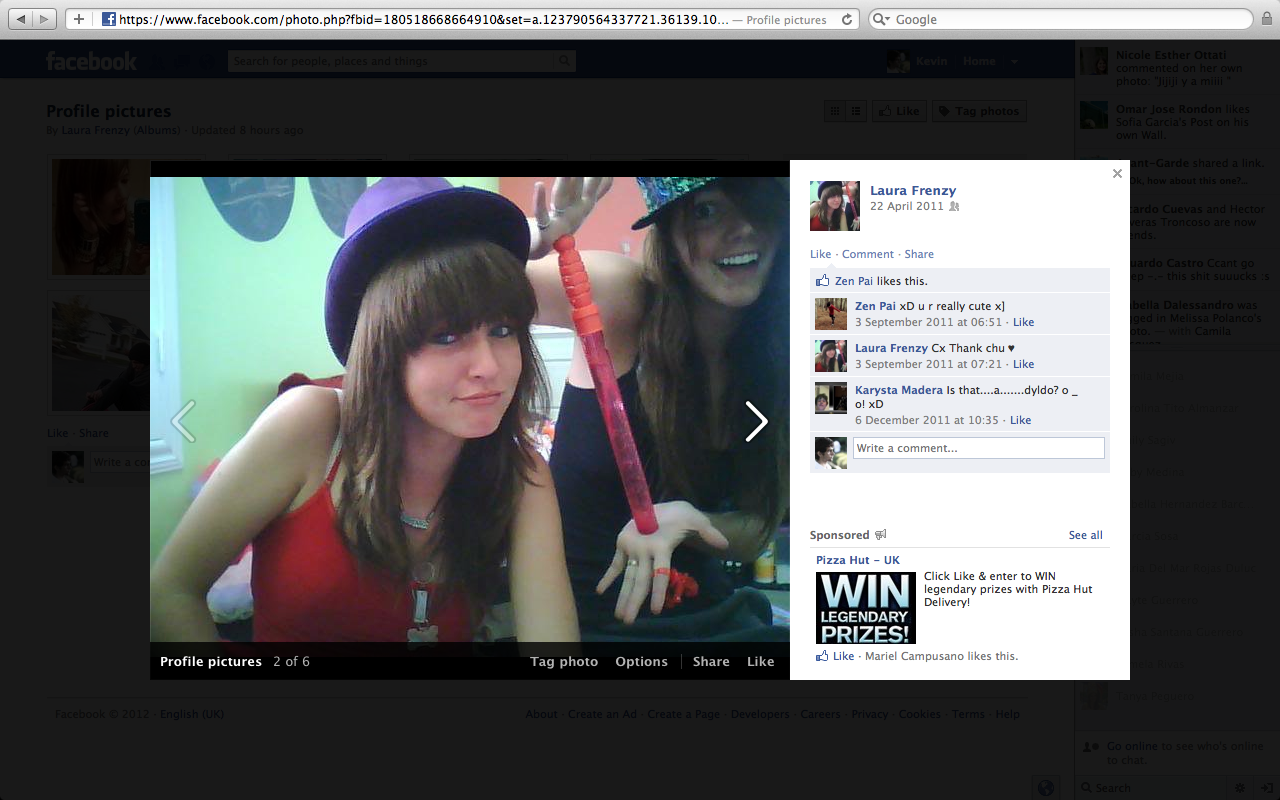This screenshot has width=1280, height=800.
Task: Click the Tag photos button on the album page
Action: point(978,111)
